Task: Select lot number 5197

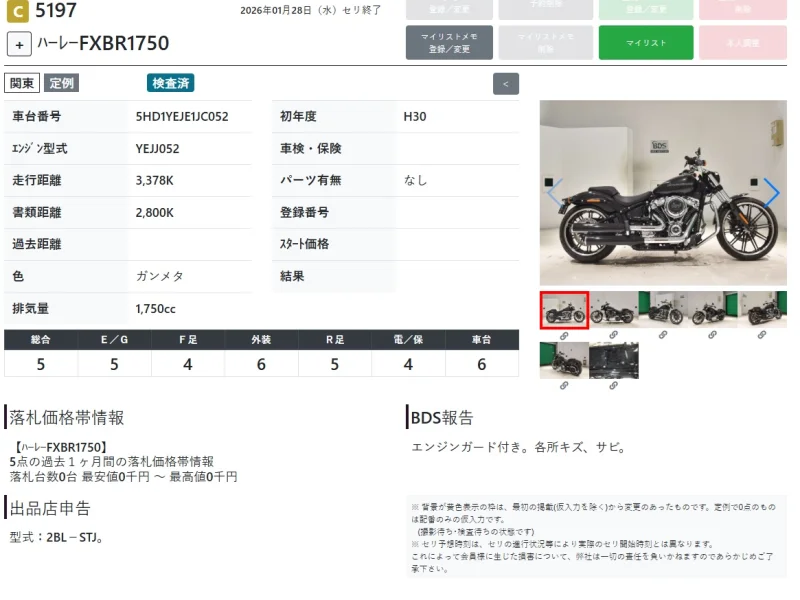Action: pos(56,11)
